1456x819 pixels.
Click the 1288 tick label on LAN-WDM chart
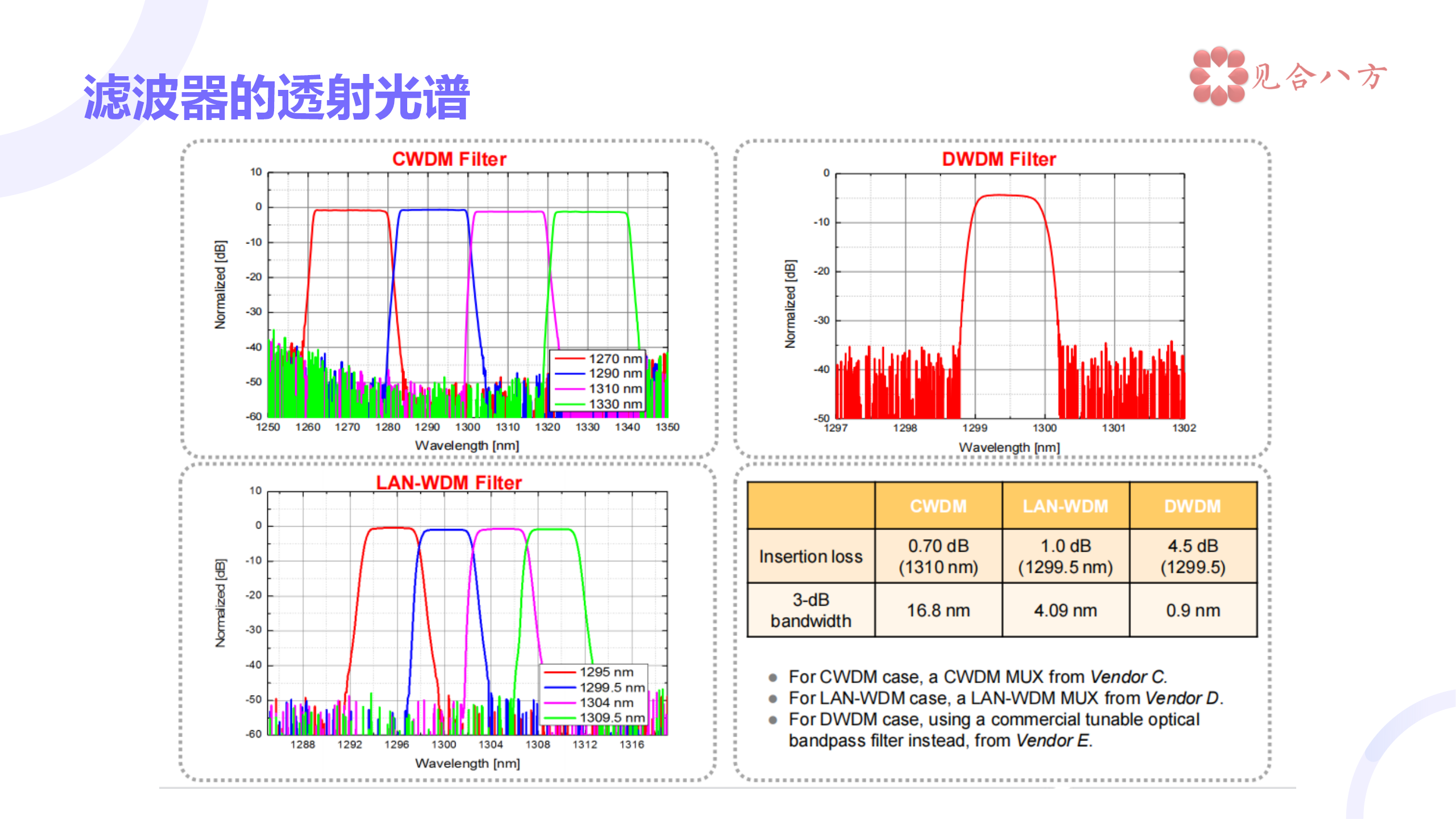coord(303,744)
